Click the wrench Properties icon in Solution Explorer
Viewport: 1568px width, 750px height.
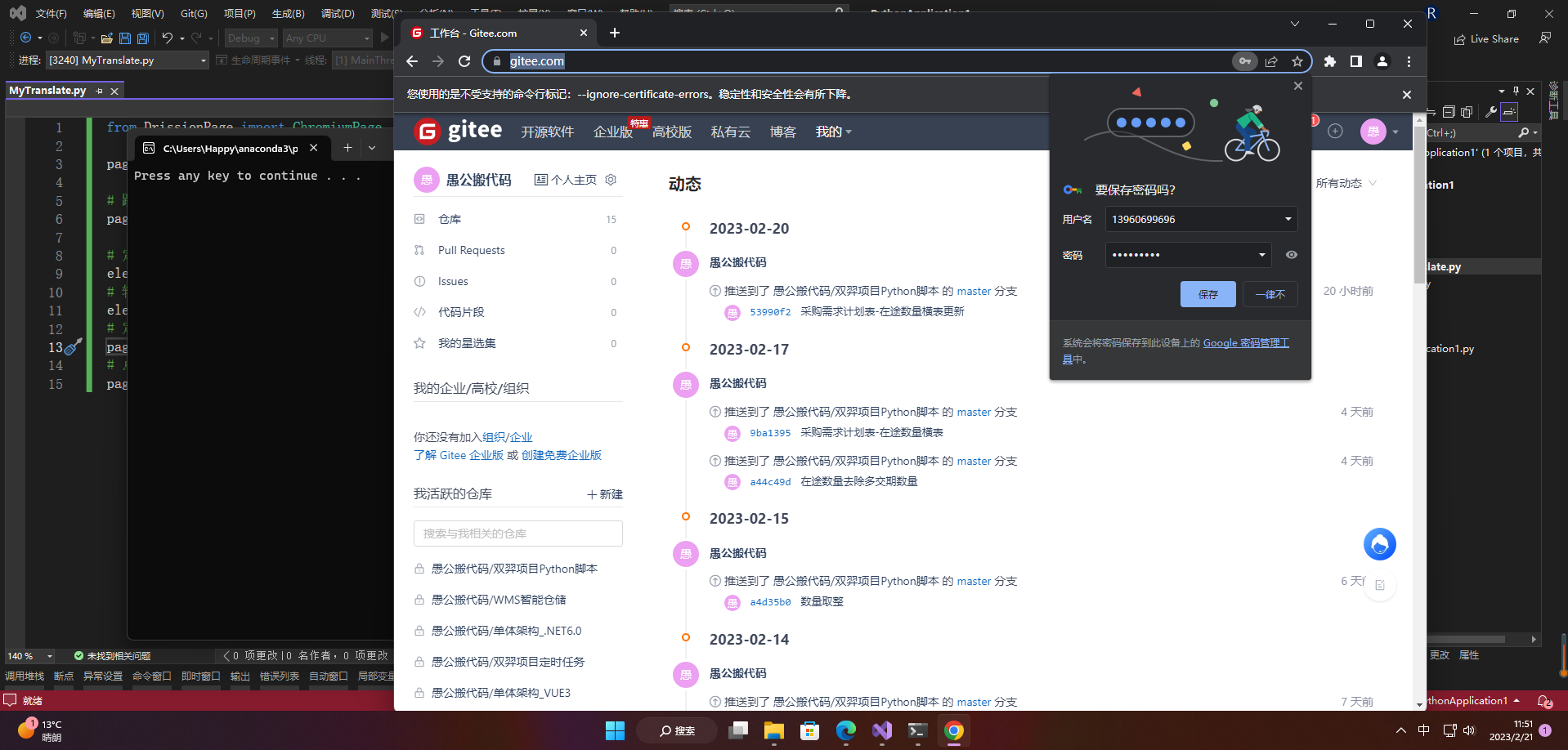tap(1492, 113)
